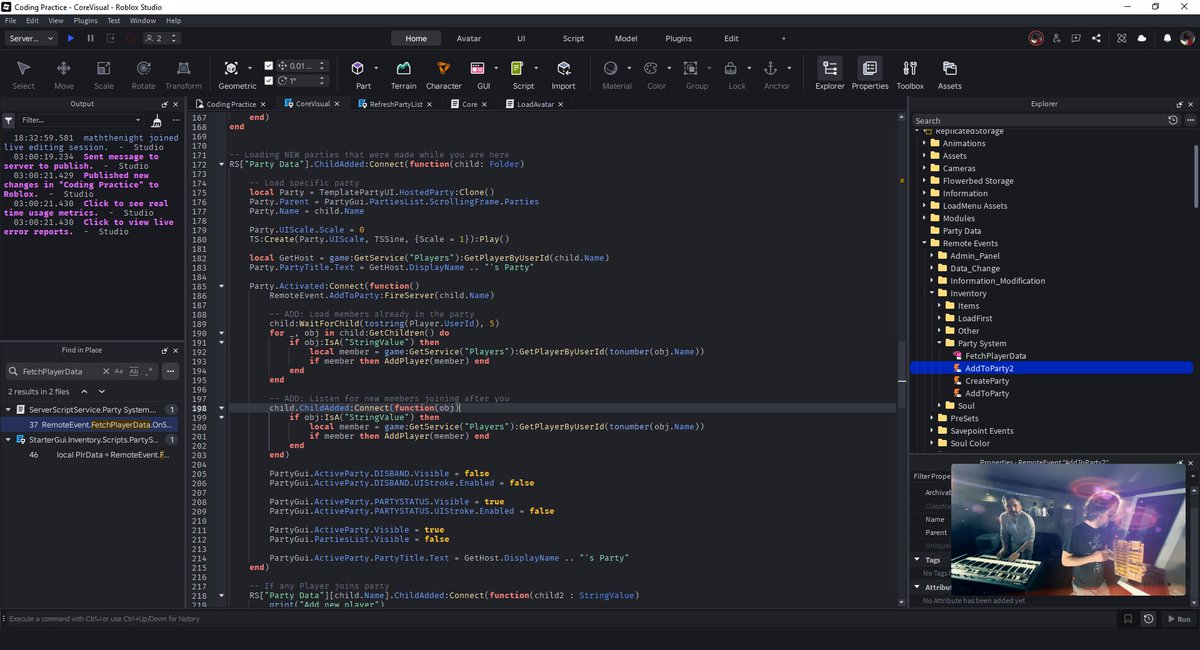This screenshot has height=650, width=1200.
Task: Go to previous Find in Place result
Action: pyautogui.click(x=85, y=391)
